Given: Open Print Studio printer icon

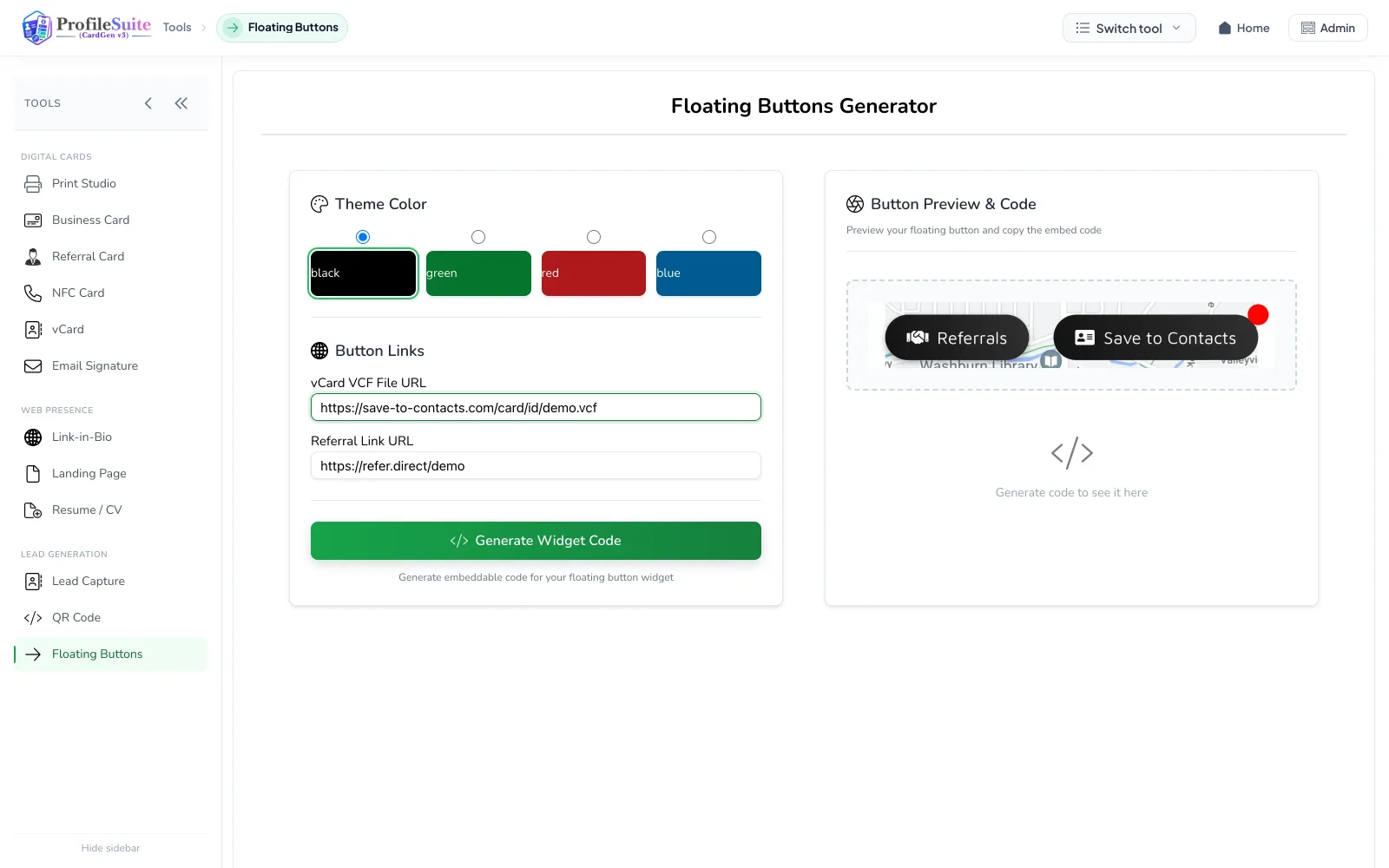Looking at the screenshot, I should [x=33, y=184].
